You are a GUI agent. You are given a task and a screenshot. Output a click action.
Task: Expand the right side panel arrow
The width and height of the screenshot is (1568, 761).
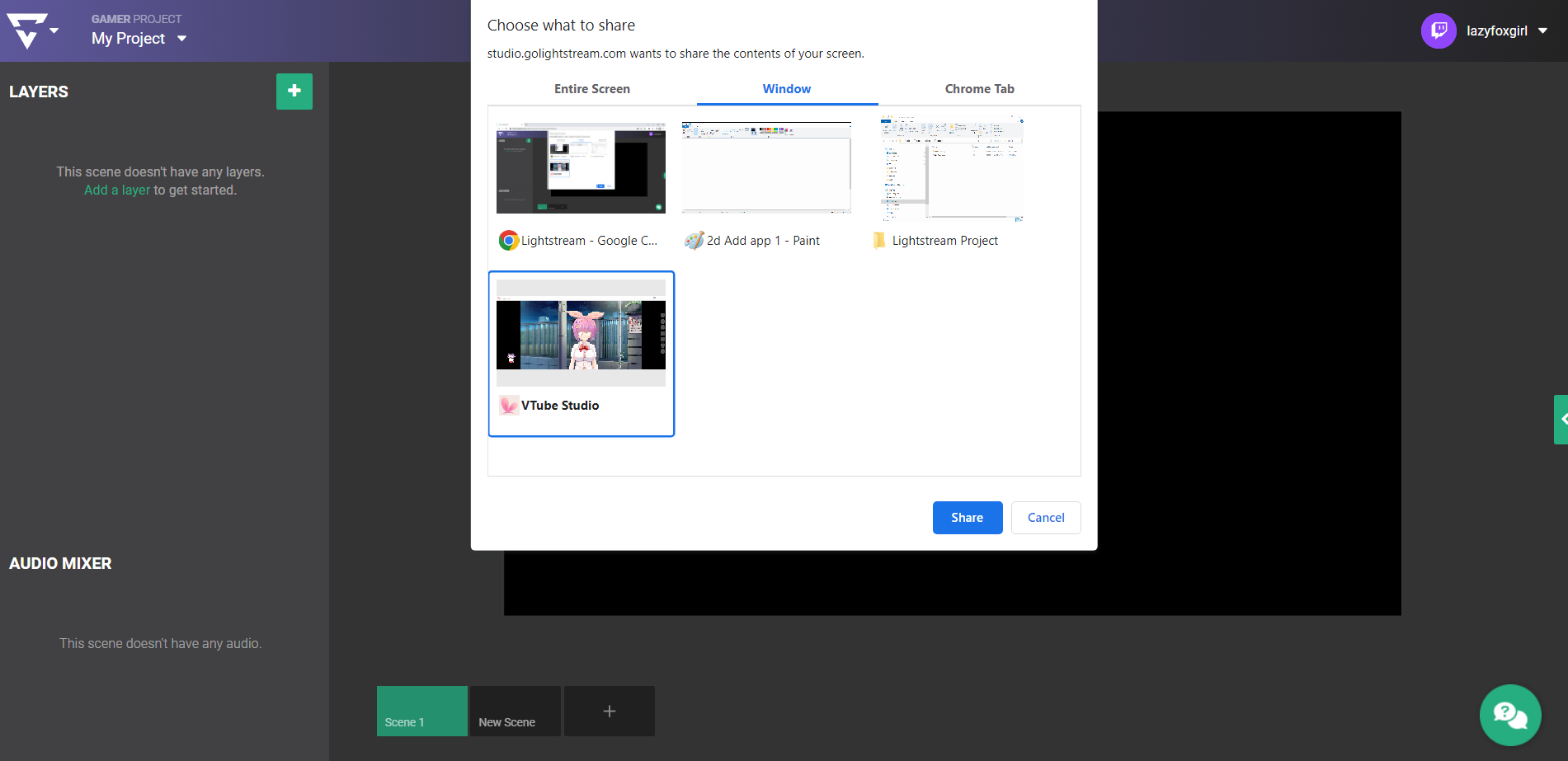[x=1561, y=420]
